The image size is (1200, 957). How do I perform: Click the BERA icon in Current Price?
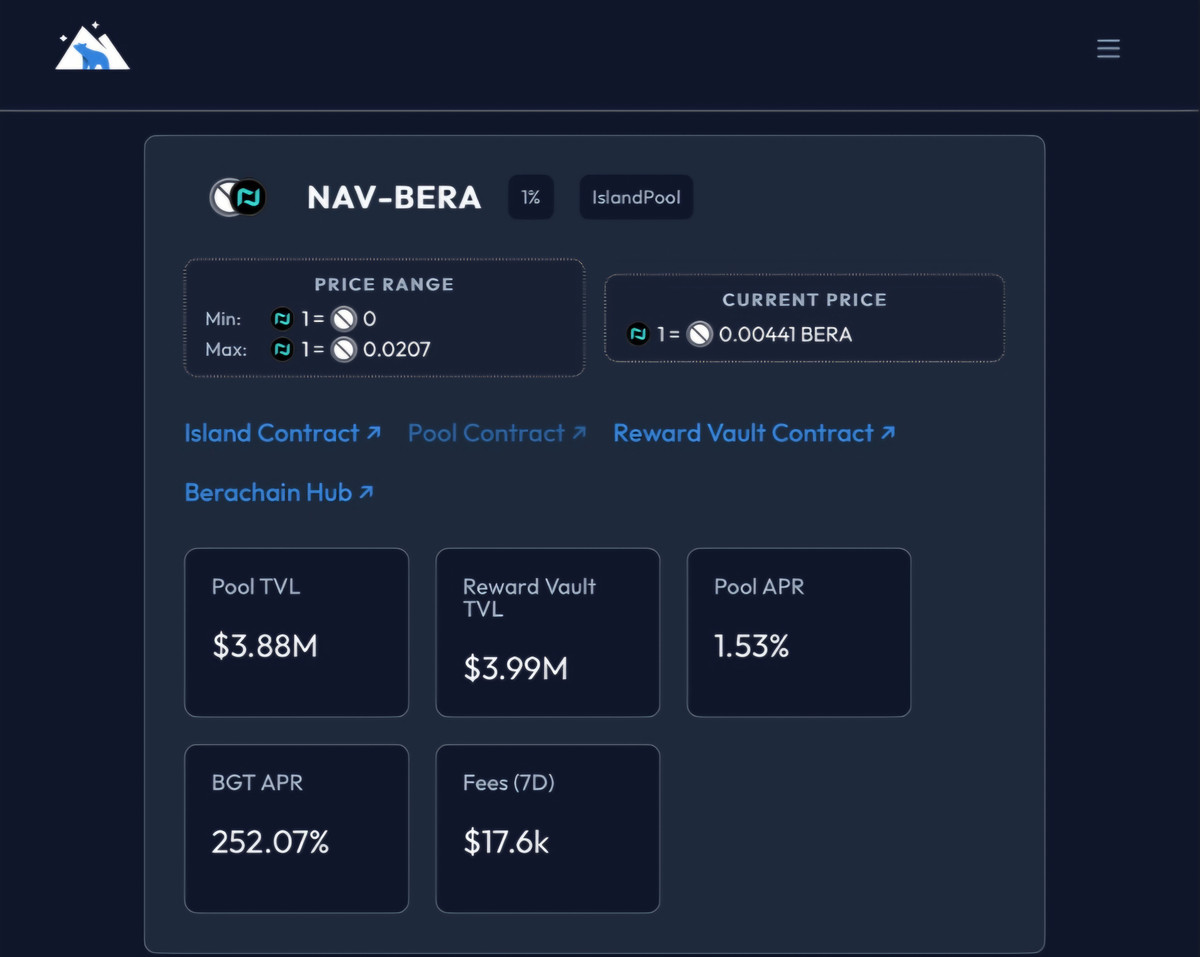(x=700, y=334)
